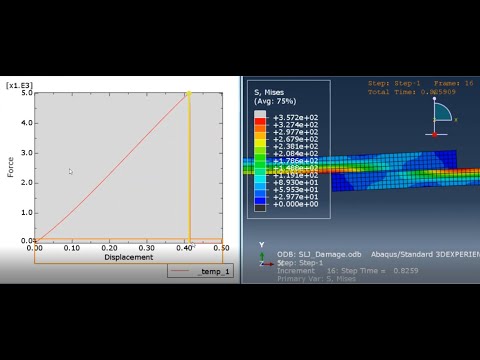Click the Total Time annotation
This screenshot has width=480, height=360.
(x=412, y=92)
